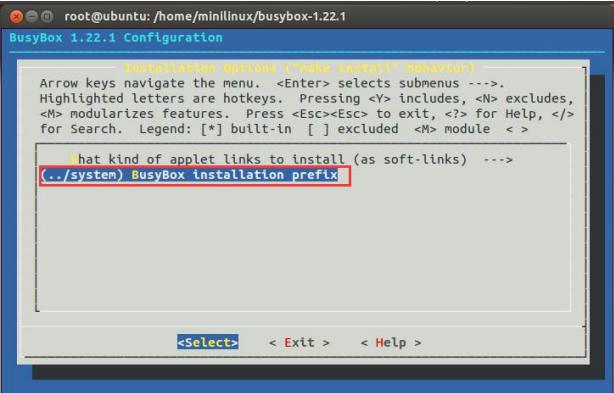This screenshot has width=614, height=393.
Task: Choose the < Exit > button
Action: pyautogui.click(x=299, y=343)
